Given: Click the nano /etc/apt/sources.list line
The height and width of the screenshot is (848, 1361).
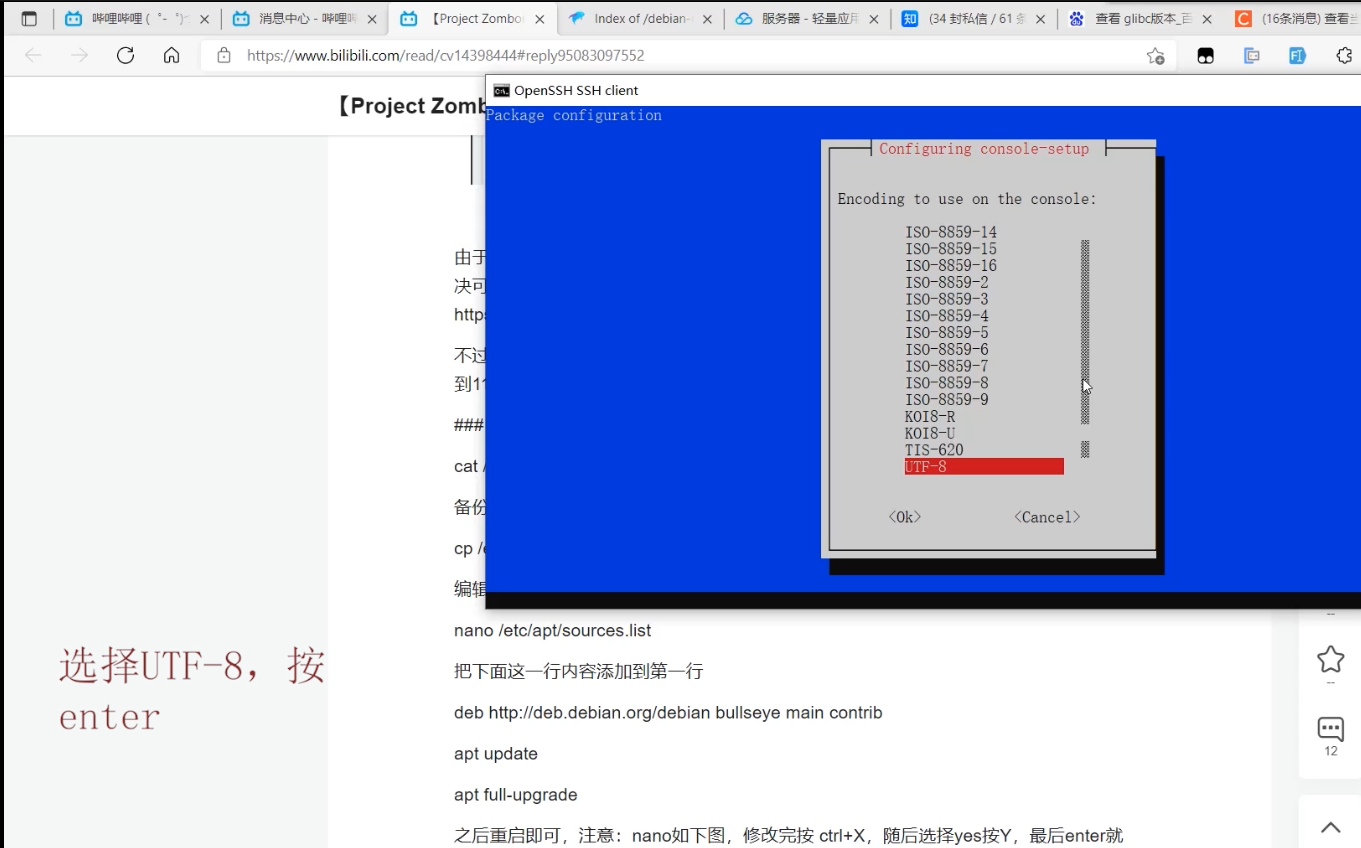Looking at the screenshot, I should [x=552, y=631].
